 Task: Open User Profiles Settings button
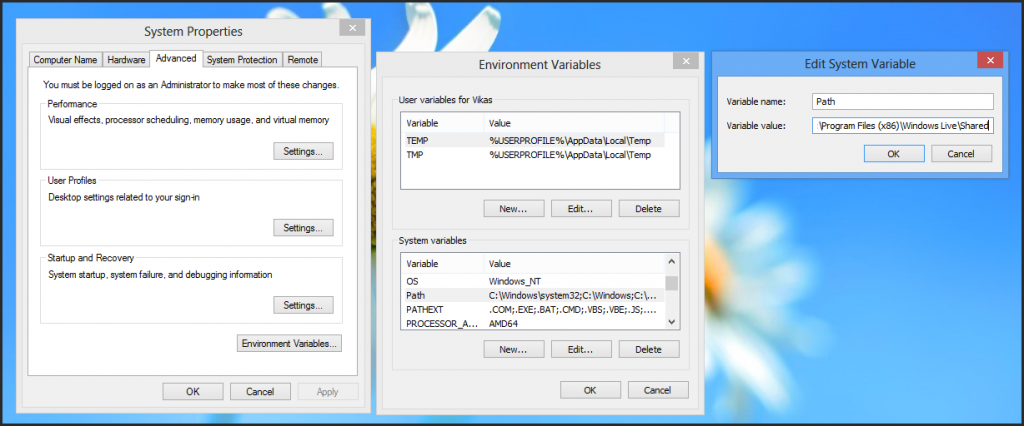(303, 228)
